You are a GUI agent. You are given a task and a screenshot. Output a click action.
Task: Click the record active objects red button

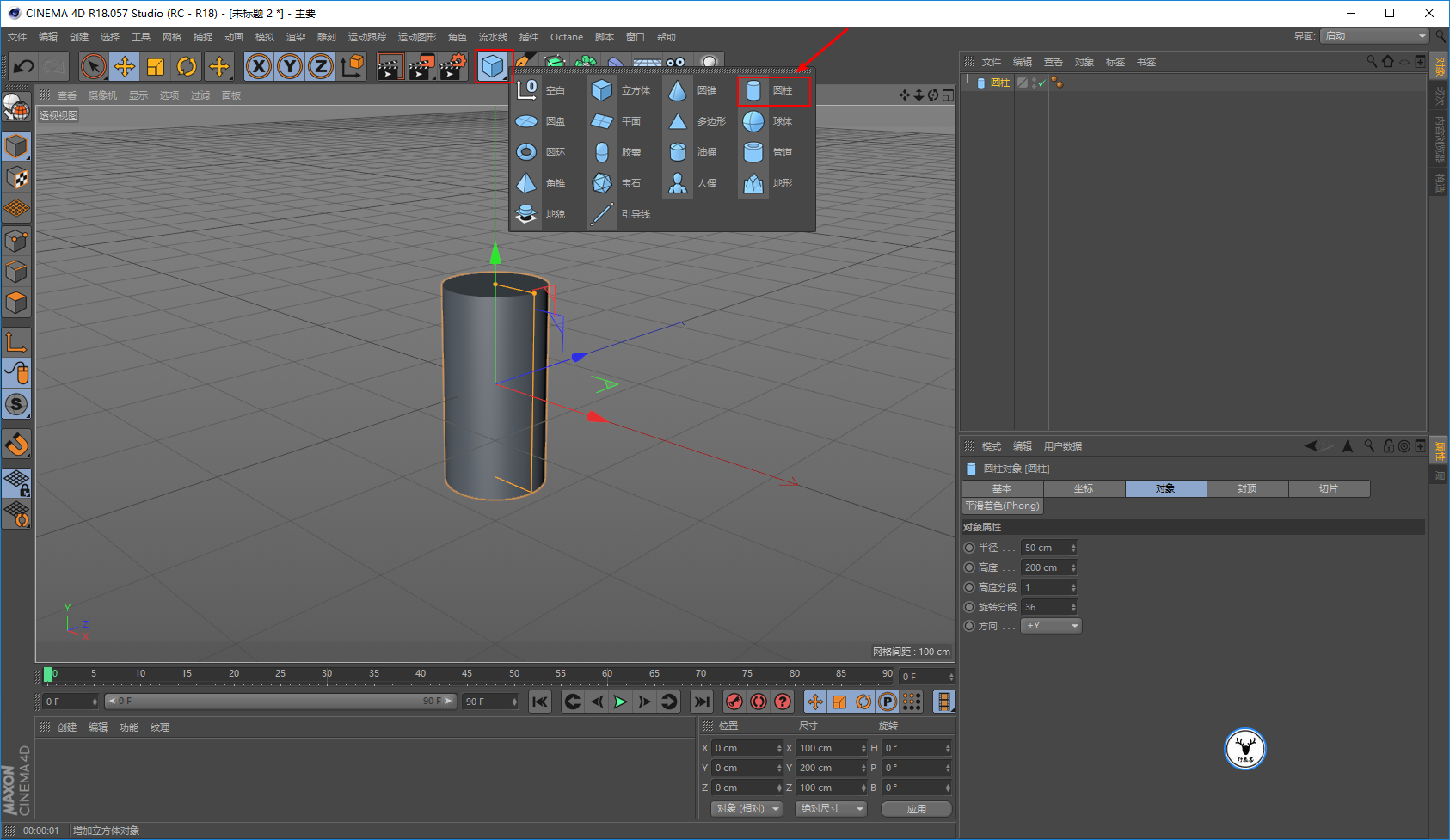pos(734,702)
